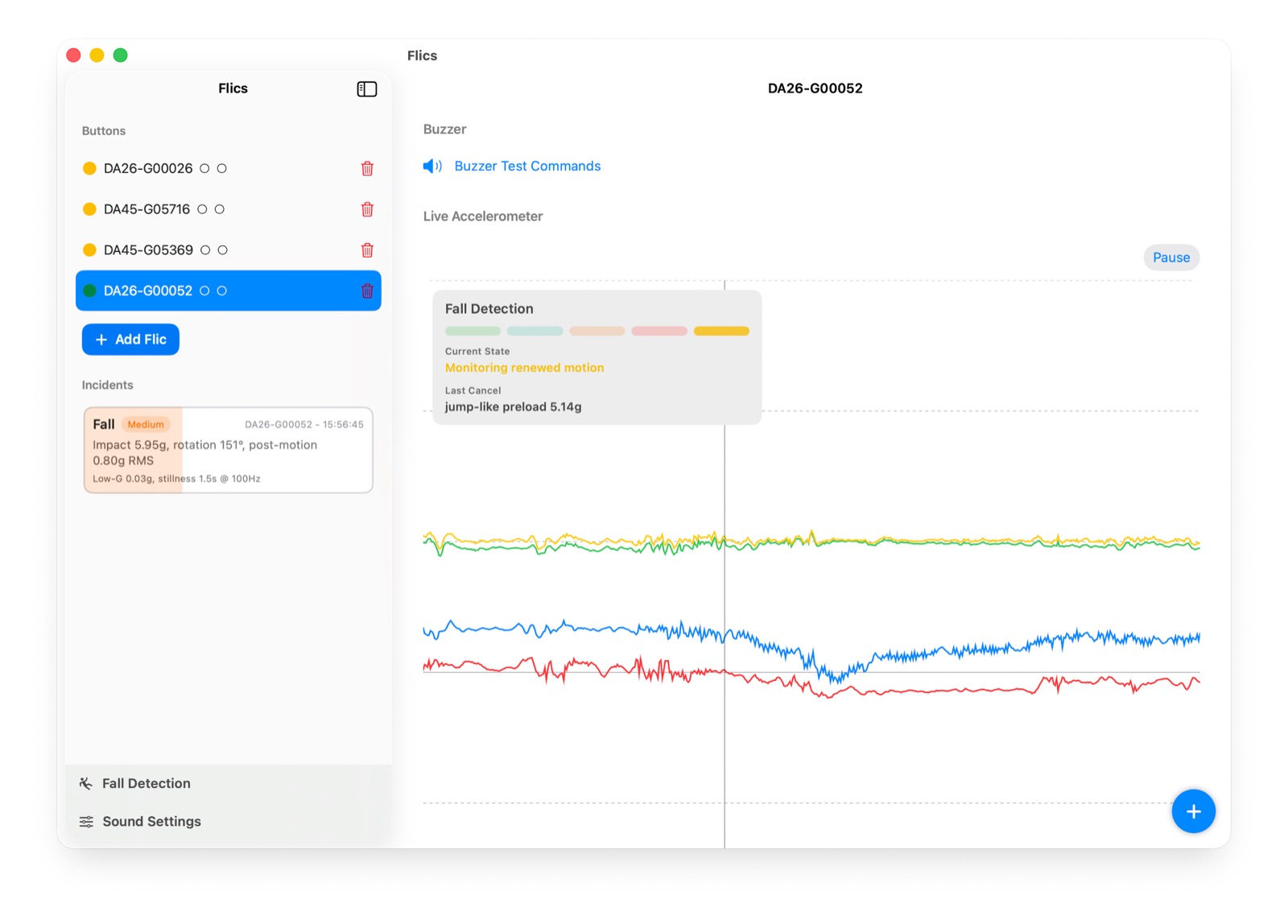
Task: Pause the live accelerometer chart
Action: (1171, 258)
